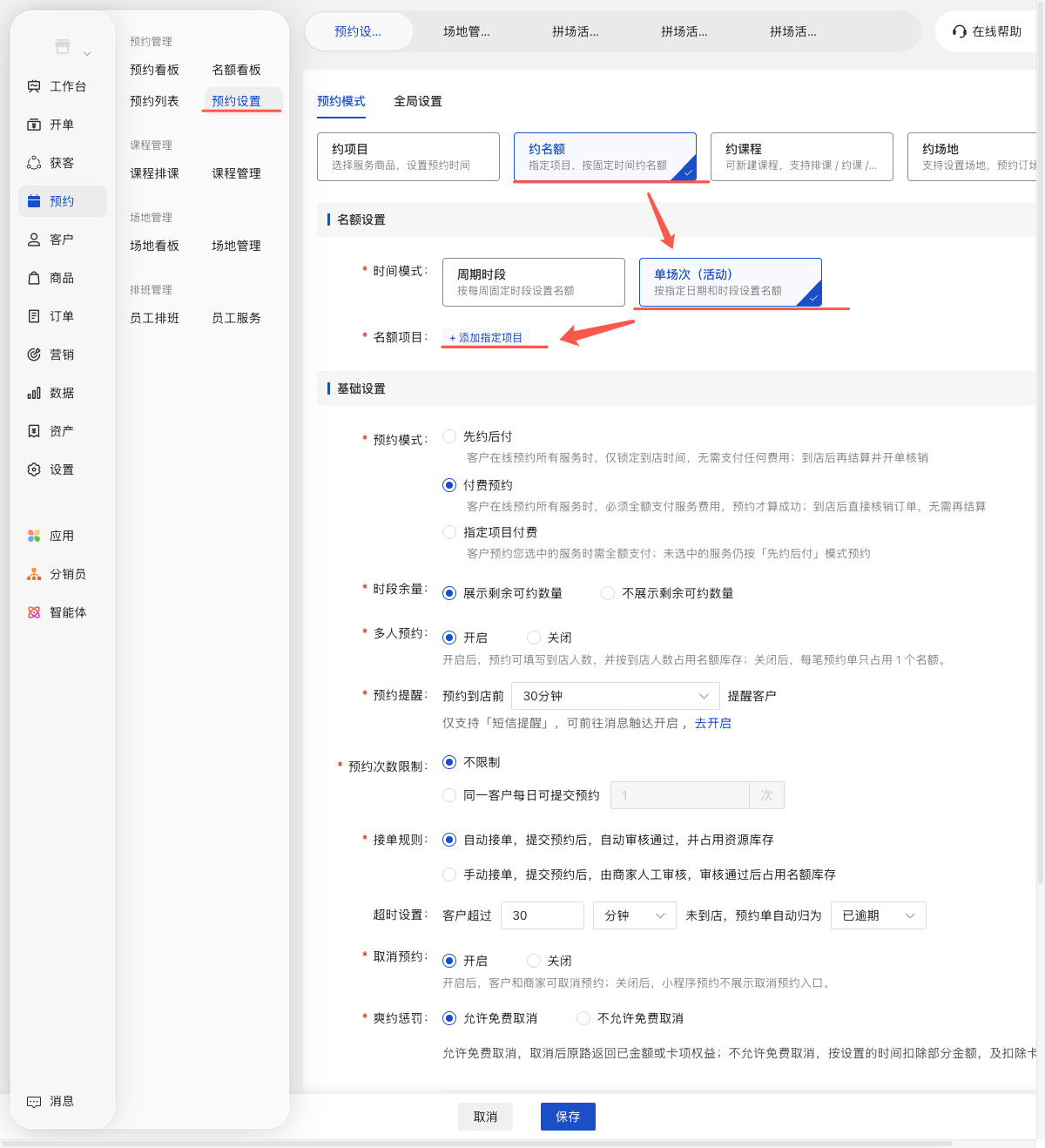Open 员工排班 in submenu

[x=155, y=318]
